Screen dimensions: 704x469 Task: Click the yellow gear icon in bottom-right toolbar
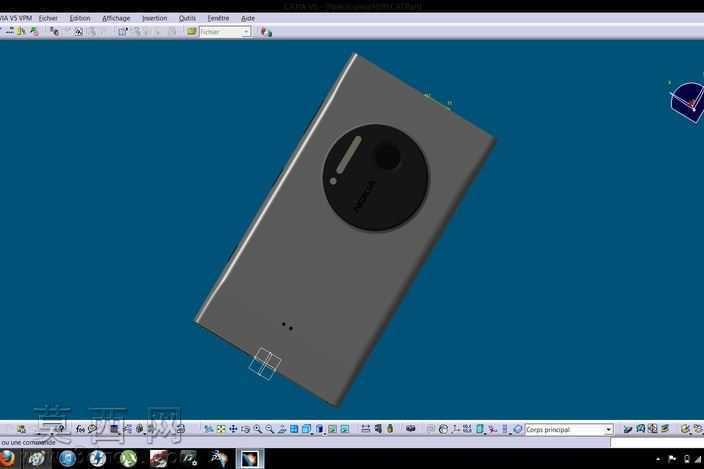[x=685, y=430]
